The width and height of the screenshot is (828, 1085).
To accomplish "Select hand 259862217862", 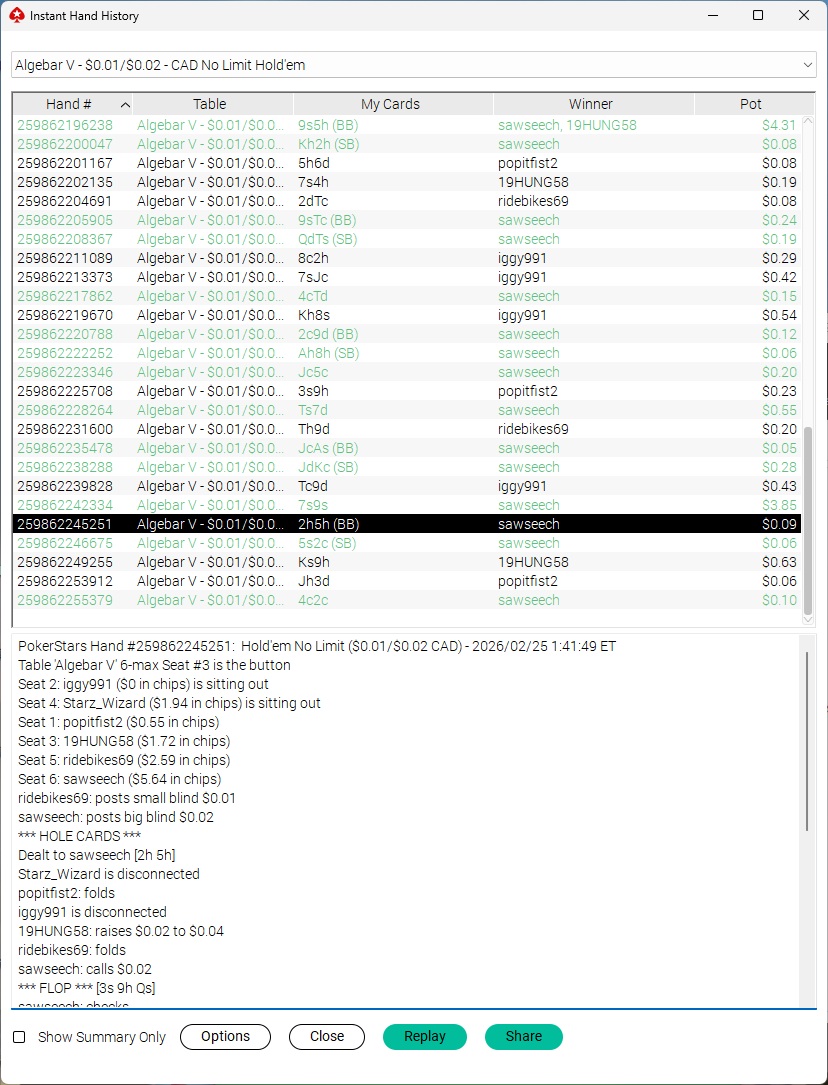I will tap(407, 296).
